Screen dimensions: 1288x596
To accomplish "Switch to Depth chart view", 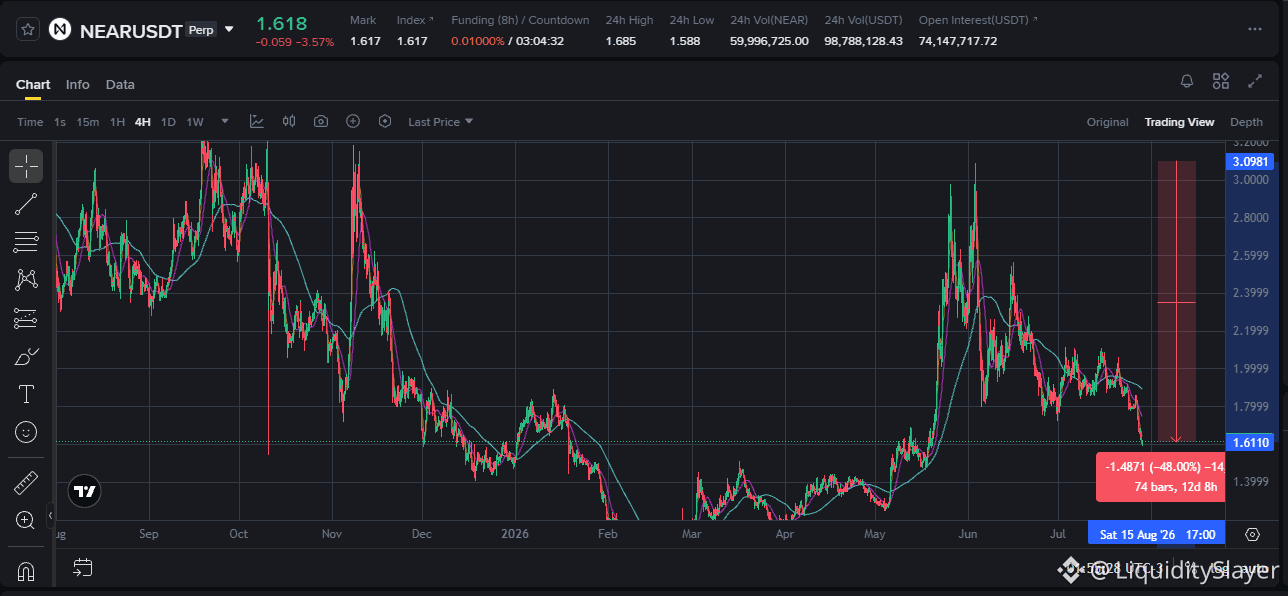I will (1246, 122).
